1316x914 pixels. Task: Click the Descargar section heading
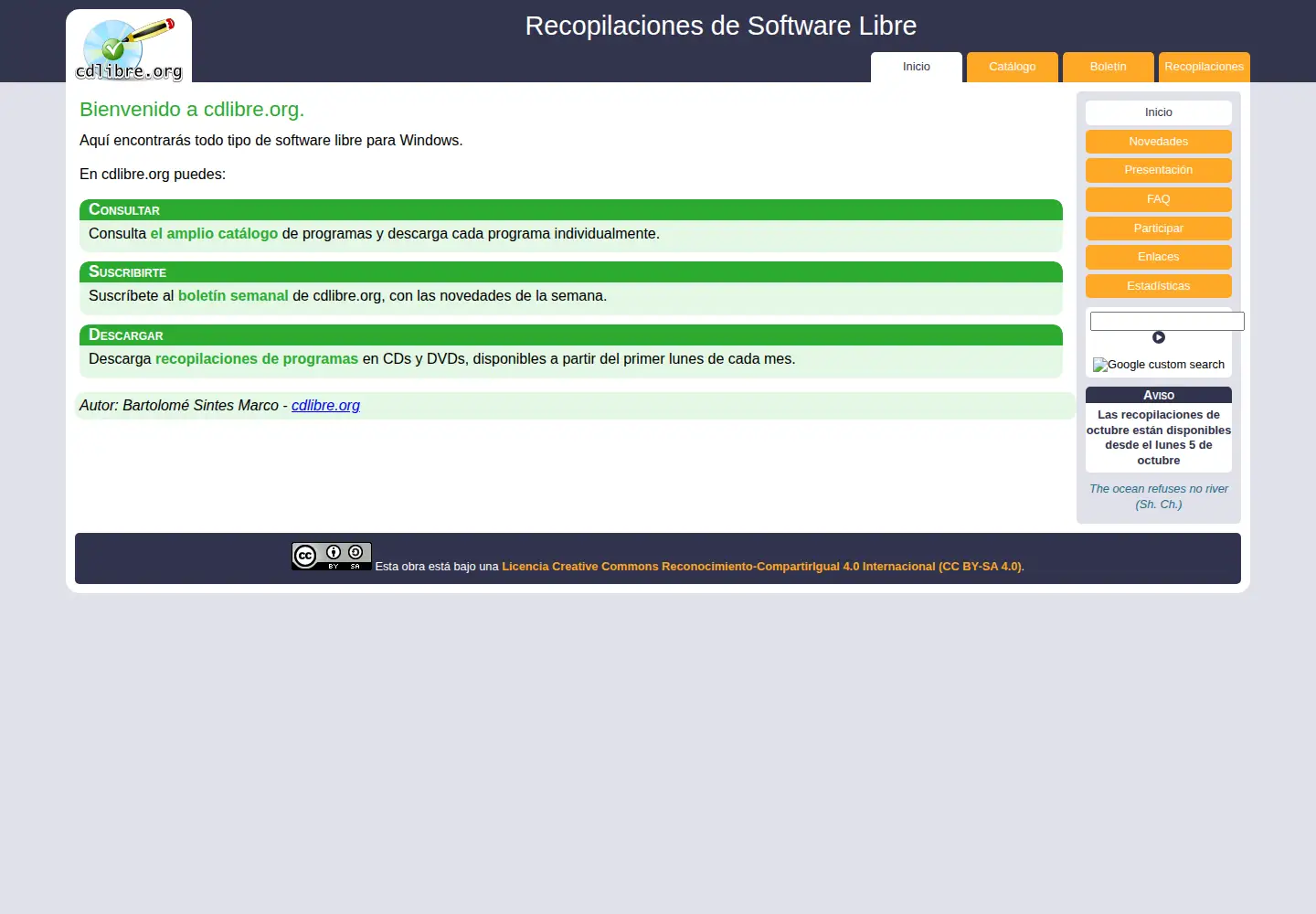[571, 335]
